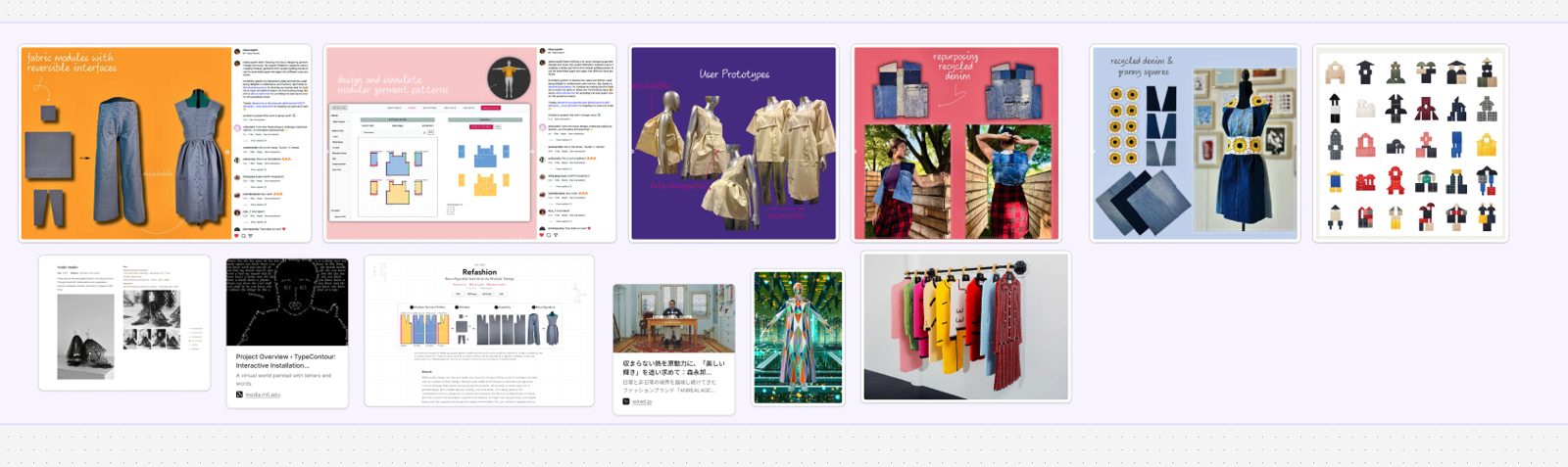Open the TypeContour Interactive Installation link card
This screenshot has height=467, width=1568.
click(287, 333)
